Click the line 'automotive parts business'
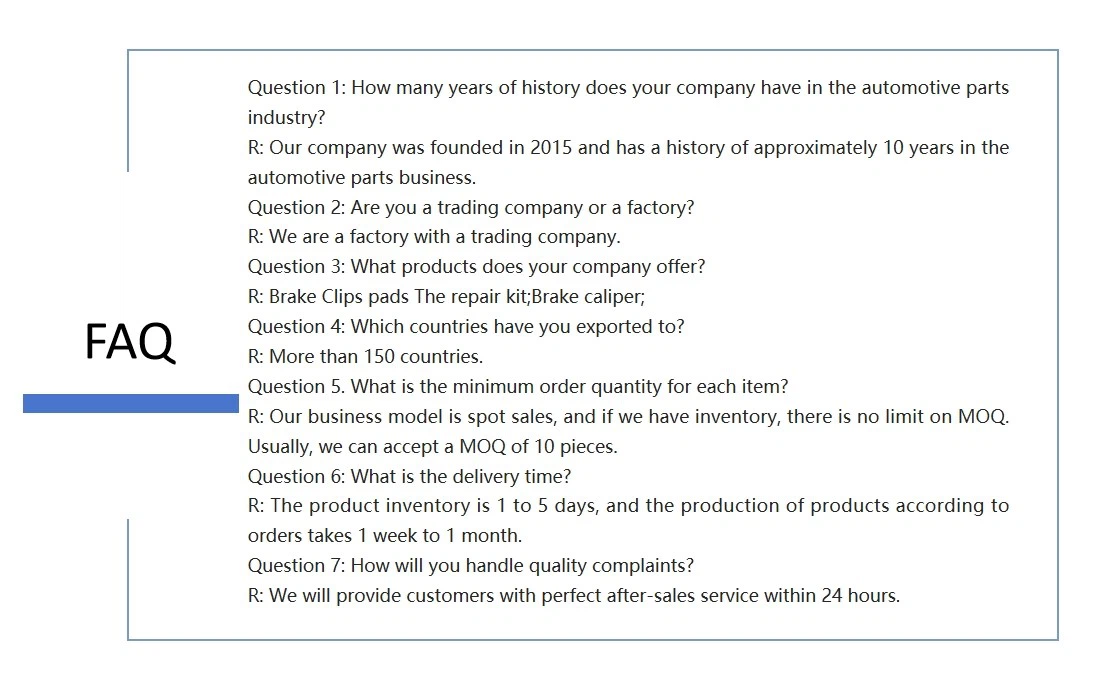Viewport: 1111px width, 682px height. pos(362,178)
